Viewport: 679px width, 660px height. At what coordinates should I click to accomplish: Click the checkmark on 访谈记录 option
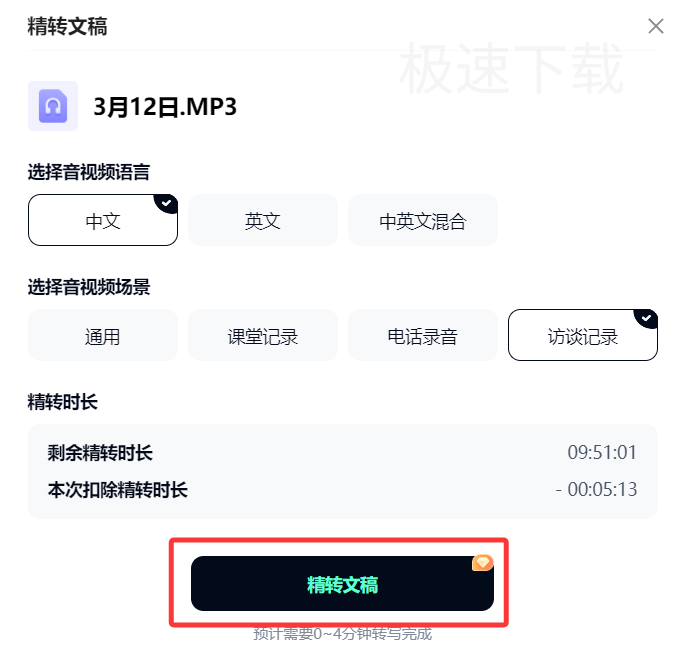pyautogui.click(x=647, y=318)
